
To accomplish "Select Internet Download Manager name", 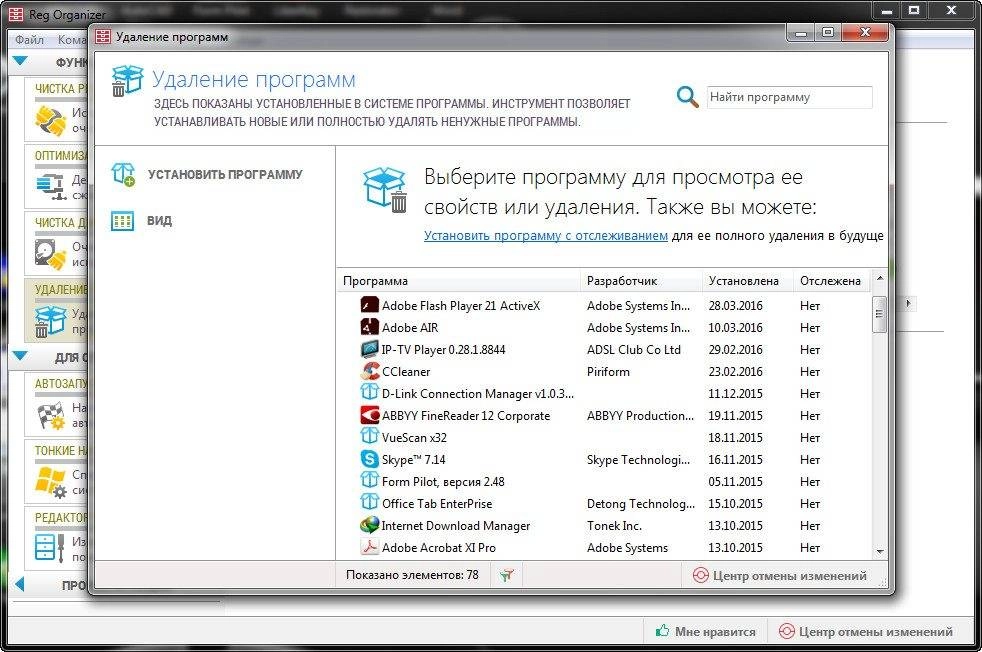I will pos(456,525).
